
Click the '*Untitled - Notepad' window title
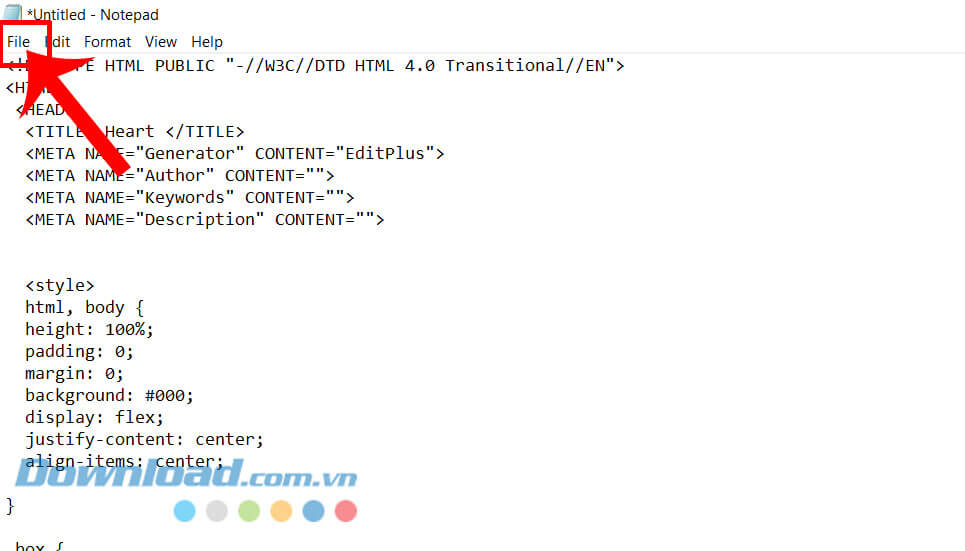tap(93, 15)
